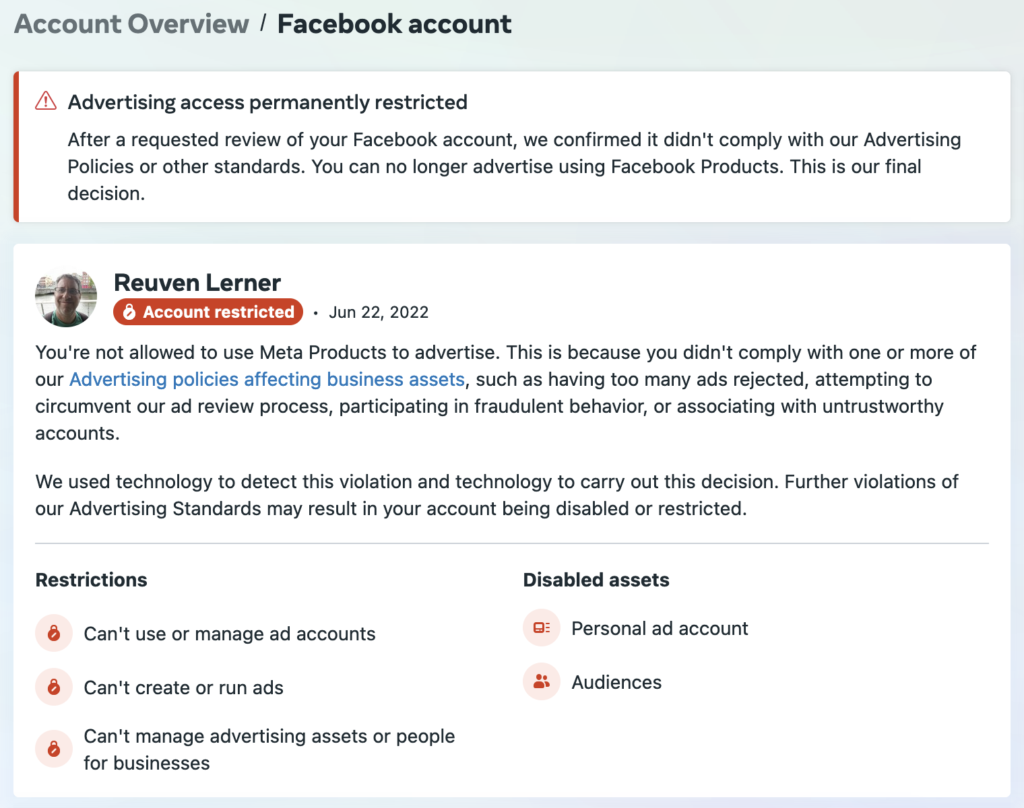Click the Personal ad account icon
Image resolution: width=1024 pixels, height=808 pixels.
point(542,628)
